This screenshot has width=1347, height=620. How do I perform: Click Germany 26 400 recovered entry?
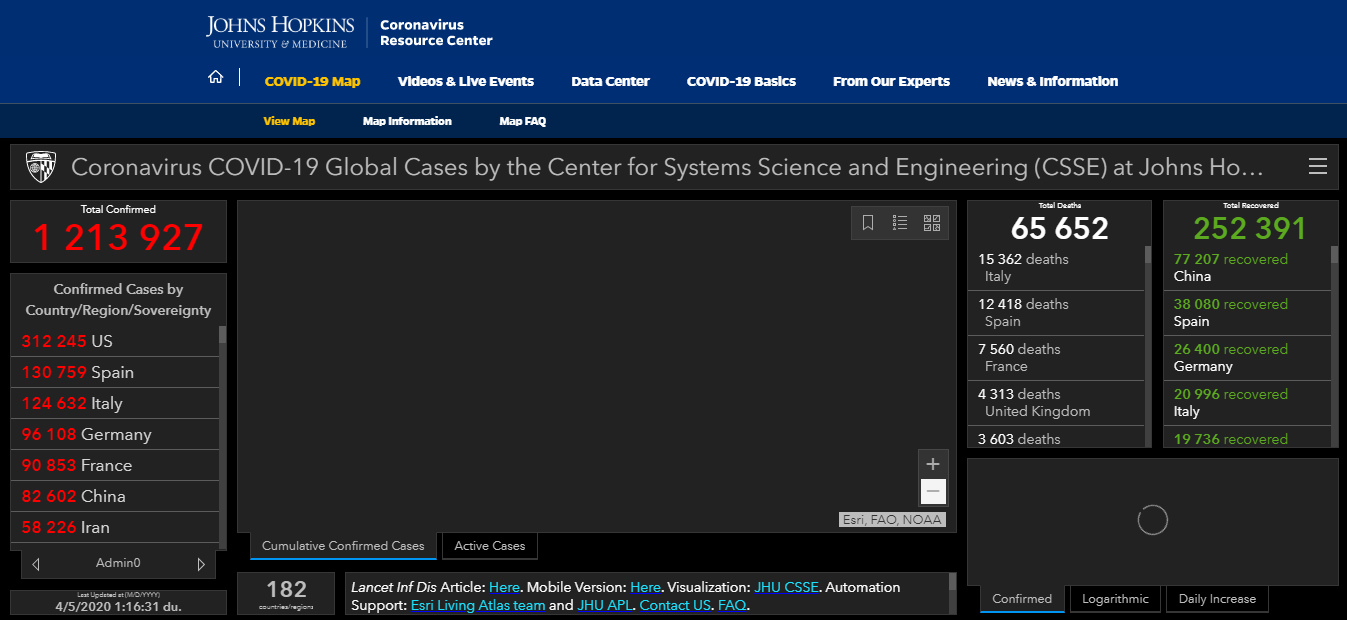[x=1247, y=358]
